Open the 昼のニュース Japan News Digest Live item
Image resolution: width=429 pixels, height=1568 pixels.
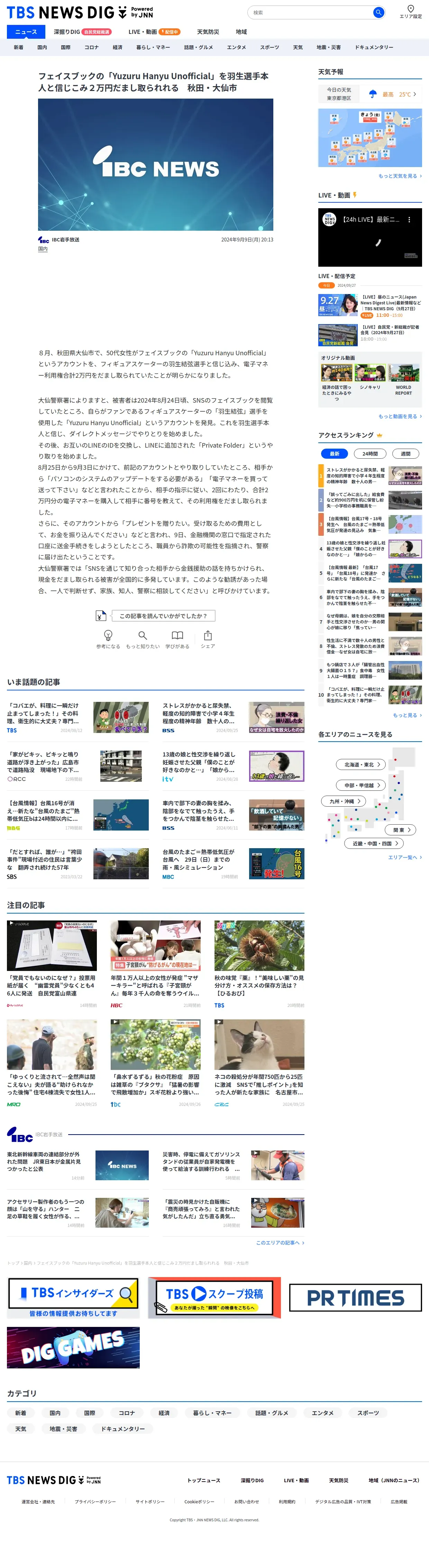370,305
